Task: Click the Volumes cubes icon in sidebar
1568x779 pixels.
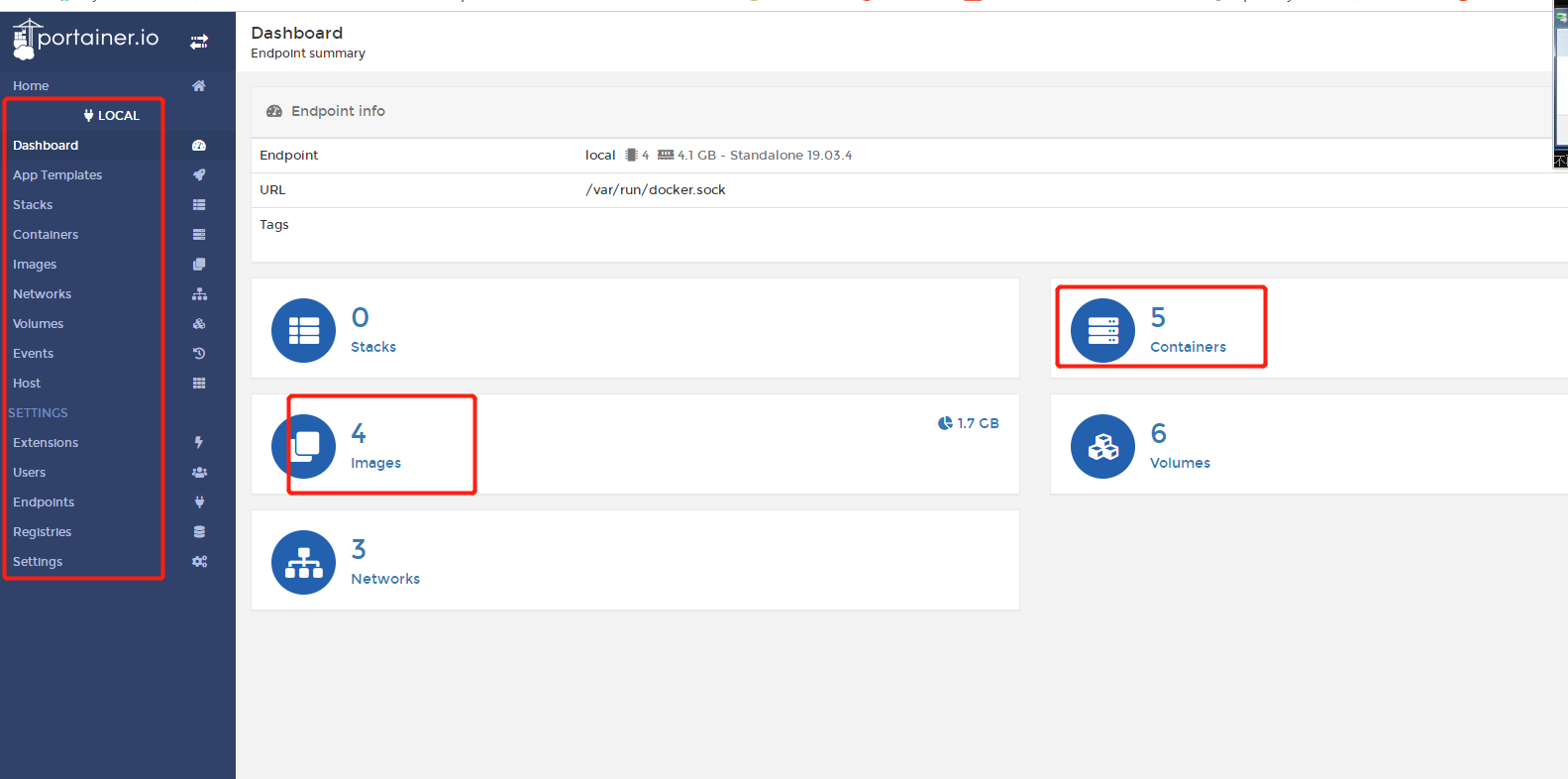Action: point(199,324)
